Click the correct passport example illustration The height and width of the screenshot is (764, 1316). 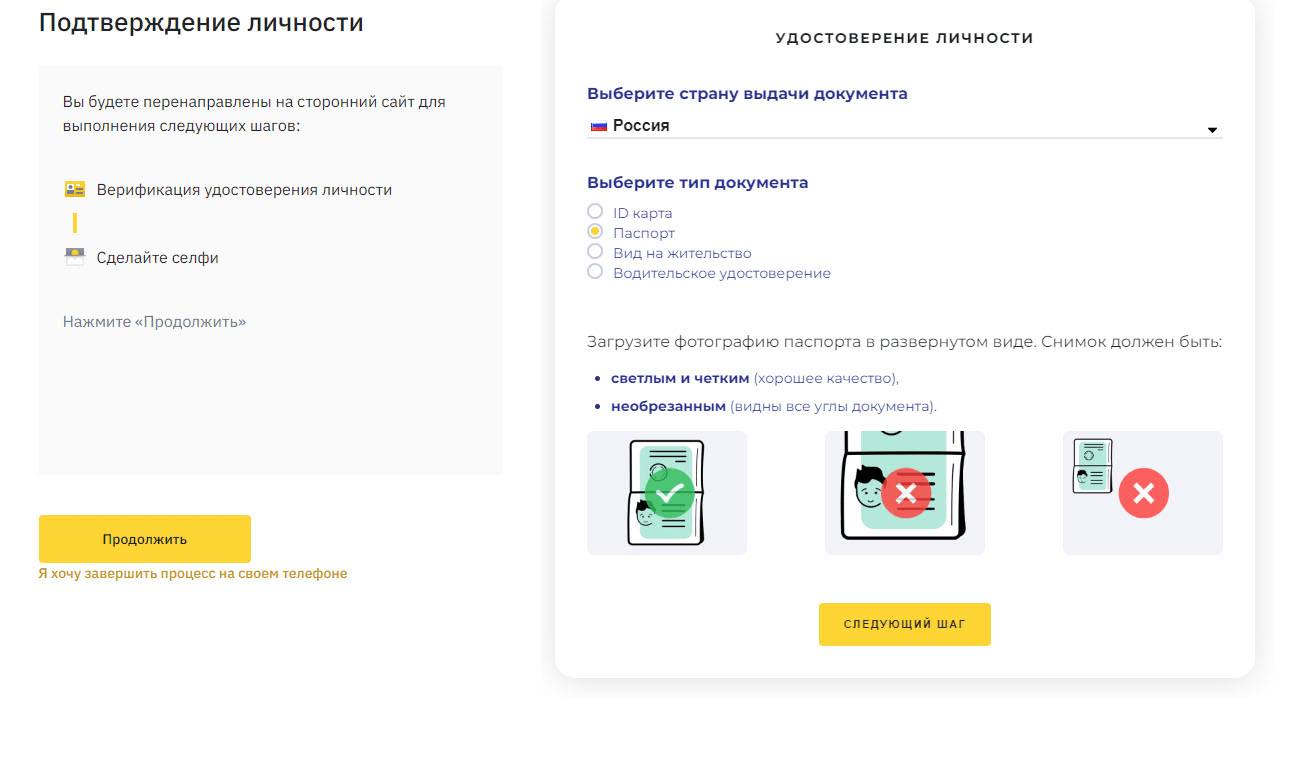click(667, 492)
